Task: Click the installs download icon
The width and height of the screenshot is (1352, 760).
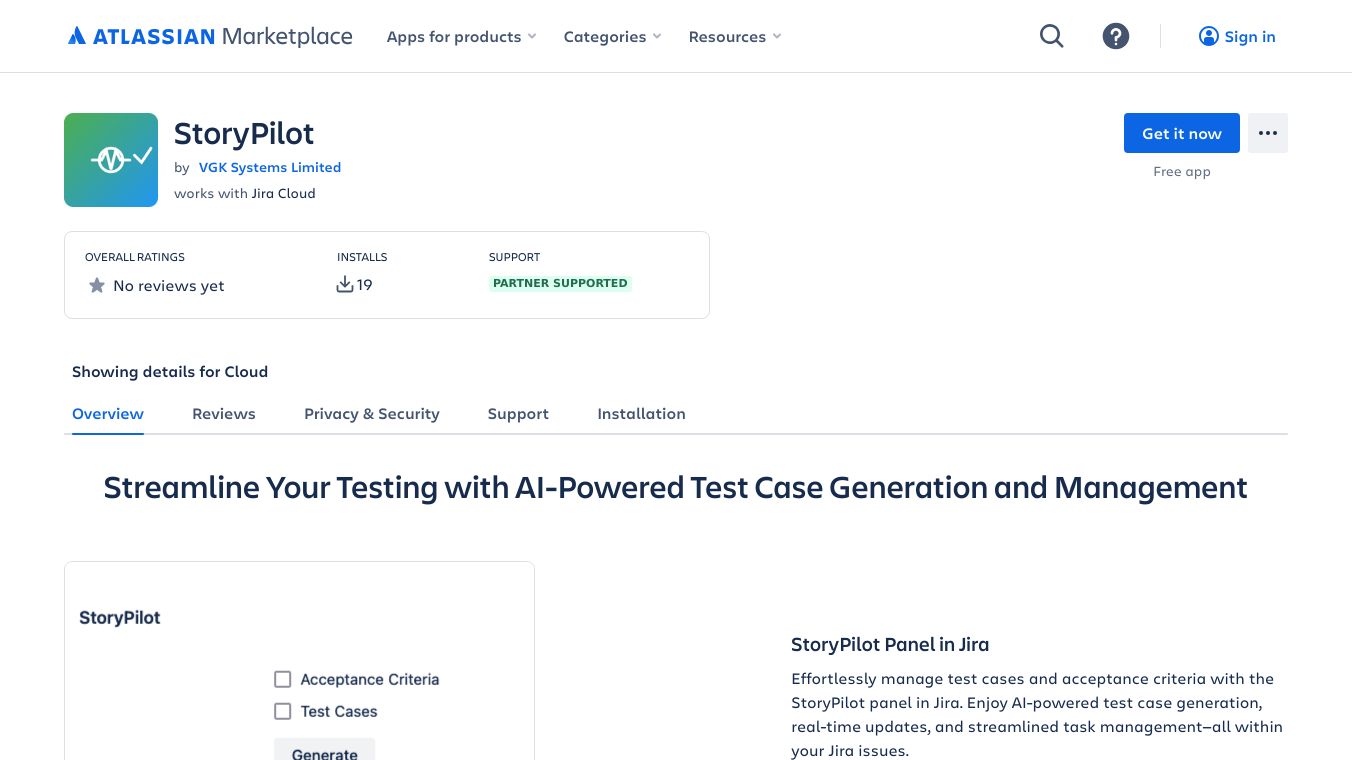Action: click(x=345, y=285)
